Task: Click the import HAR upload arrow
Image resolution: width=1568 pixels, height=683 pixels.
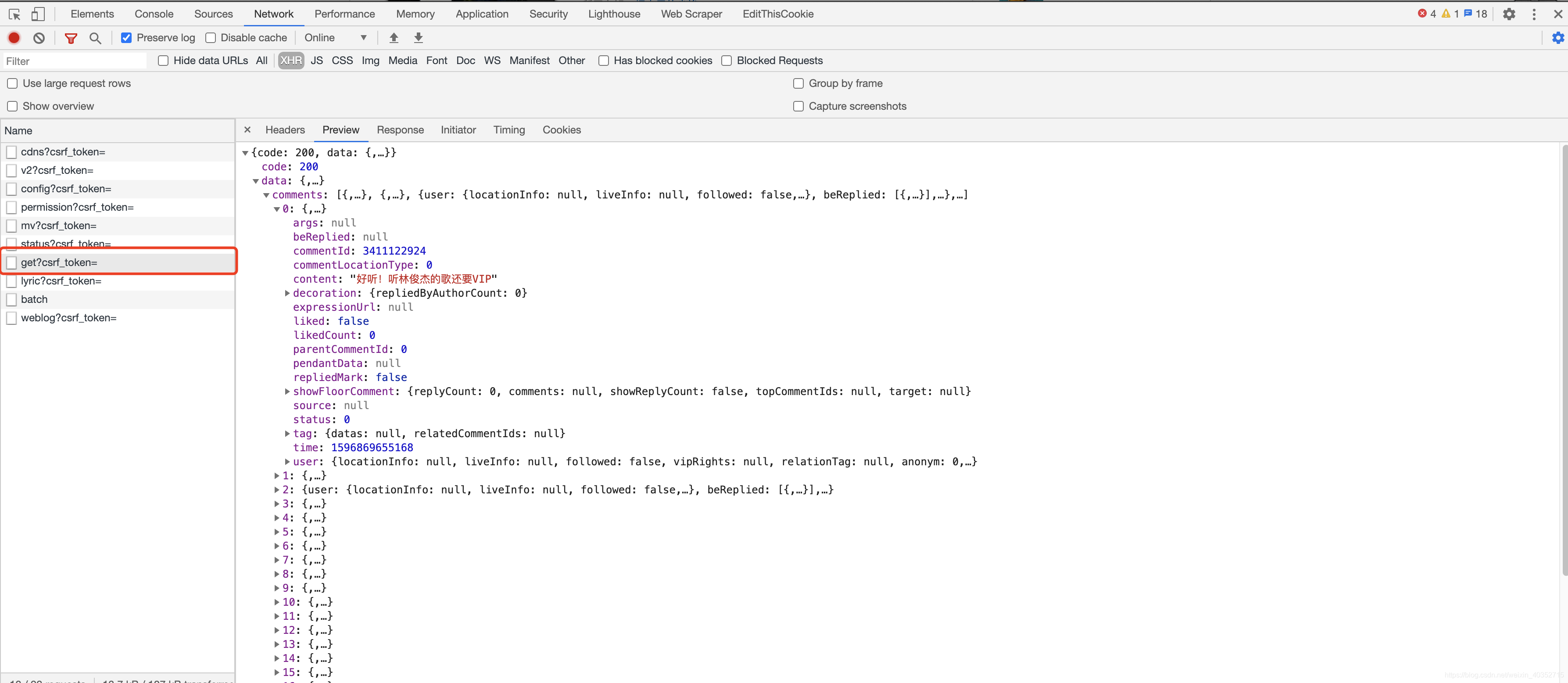Action: click(x=394, y=38)
